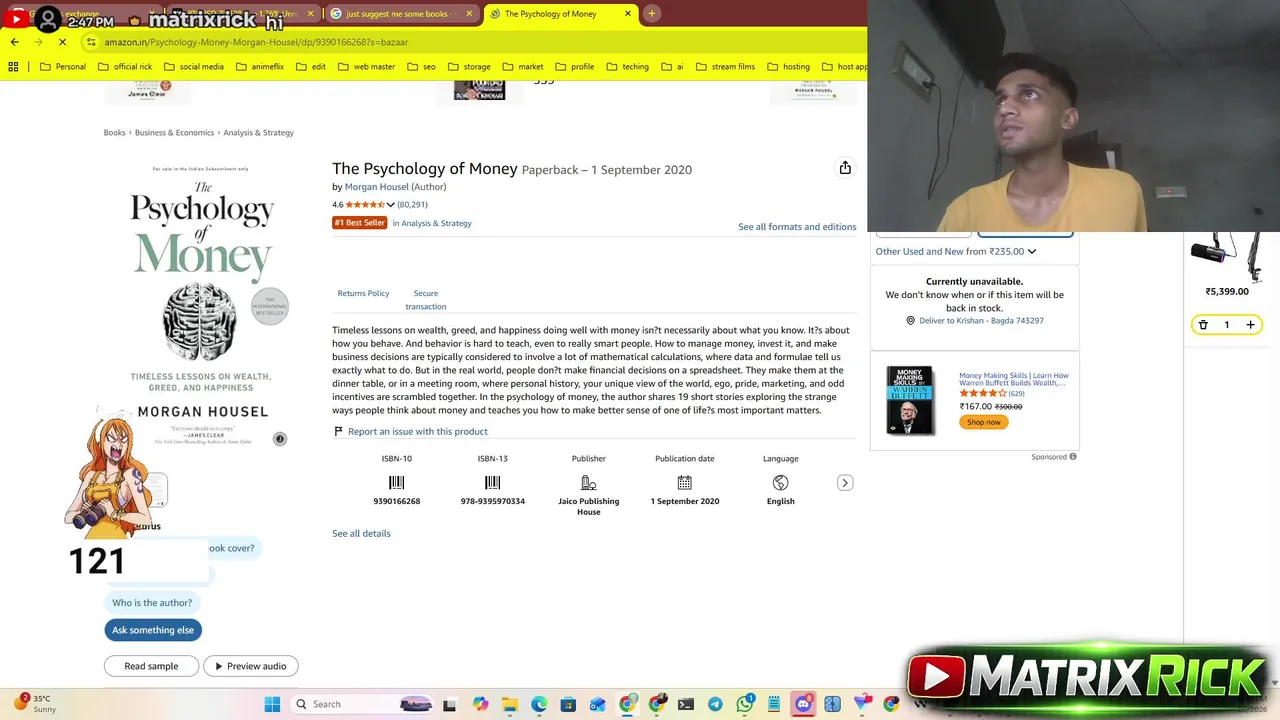The width and height of the screenshot is (1280, 720).
Task: Click the share icon beside the book title
Action: 845,168
